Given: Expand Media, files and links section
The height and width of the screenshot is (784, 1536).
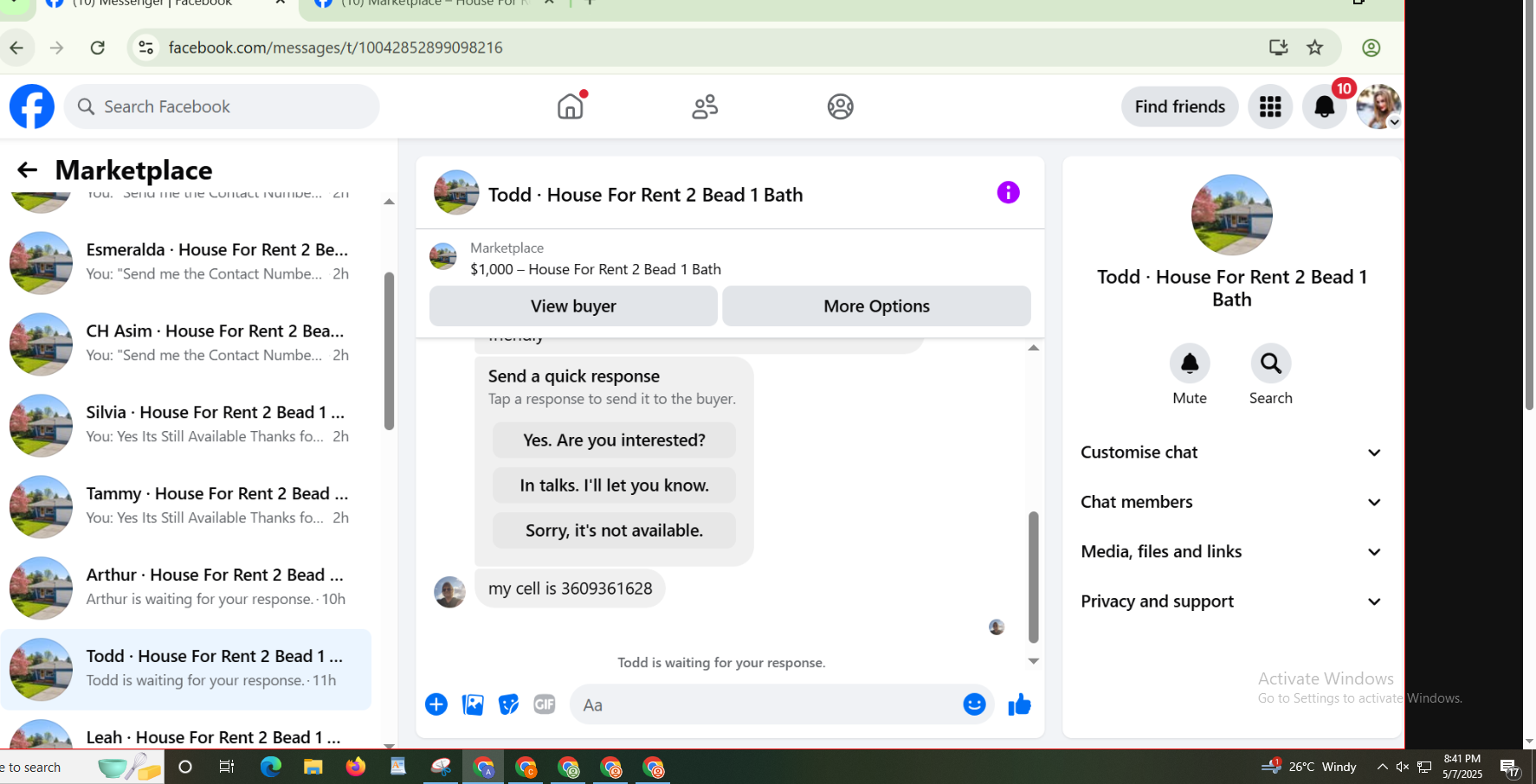Looking at the screenshot, I should [x=1230, y=551].
